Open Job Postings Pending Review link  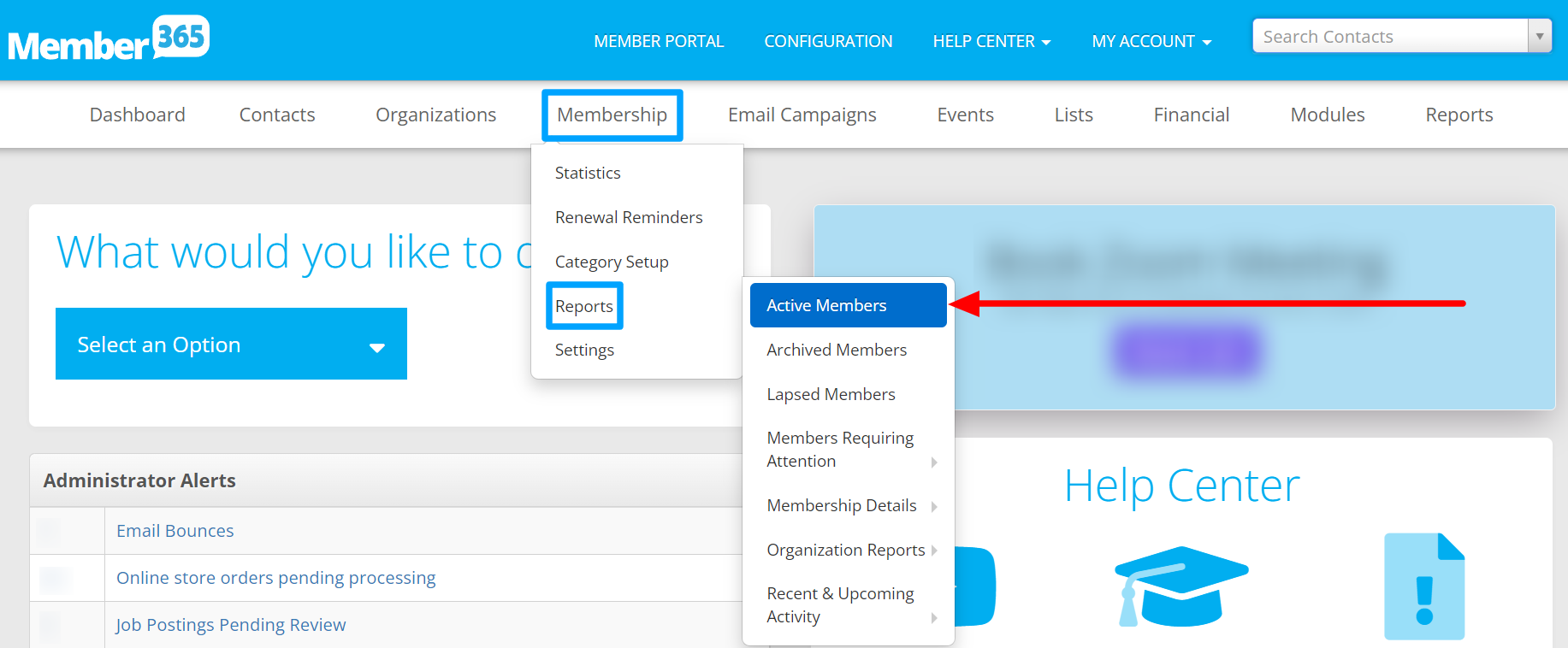click(x=231, y=625)
